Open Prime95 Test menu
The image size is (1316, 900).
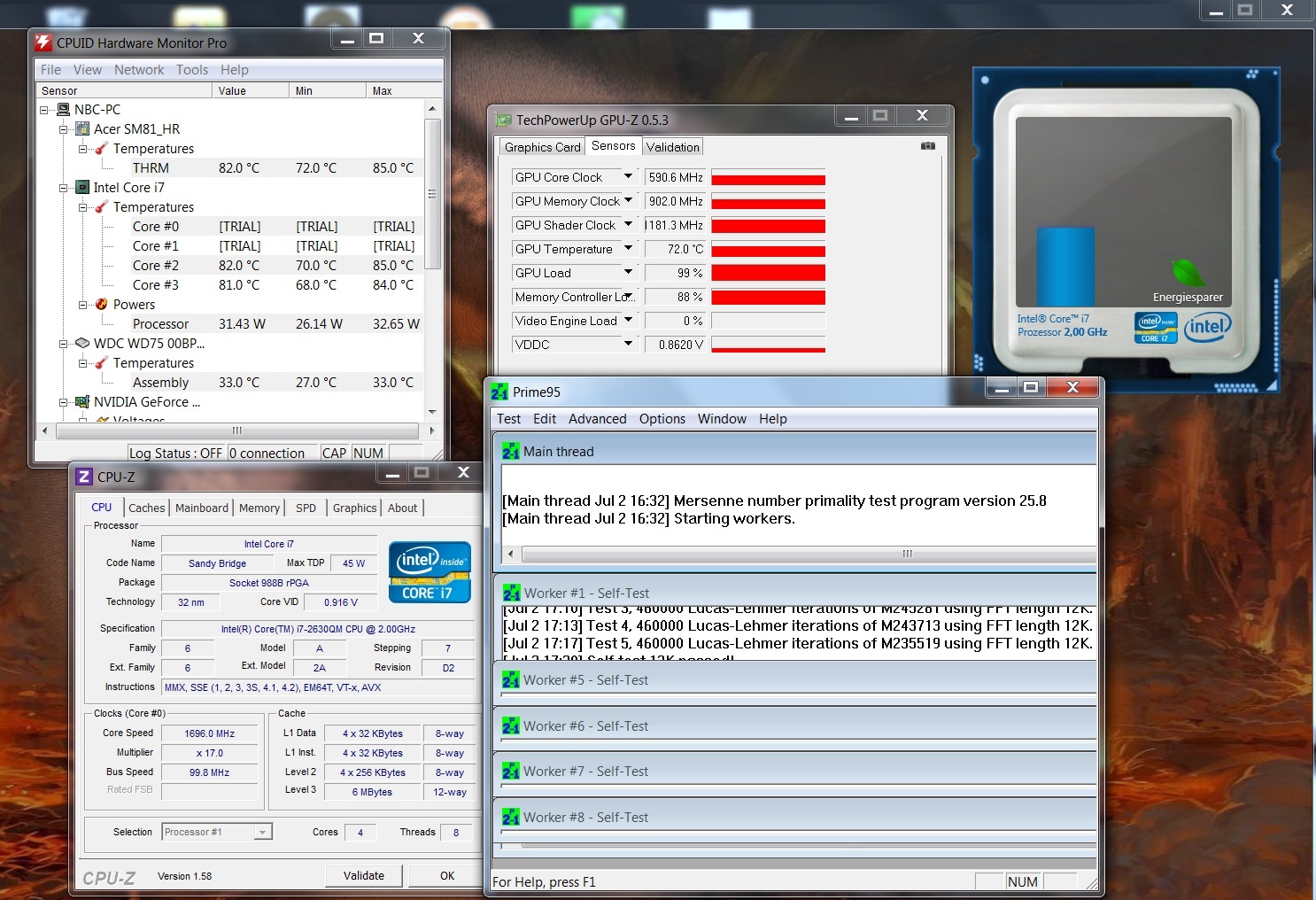pos(508,419)
